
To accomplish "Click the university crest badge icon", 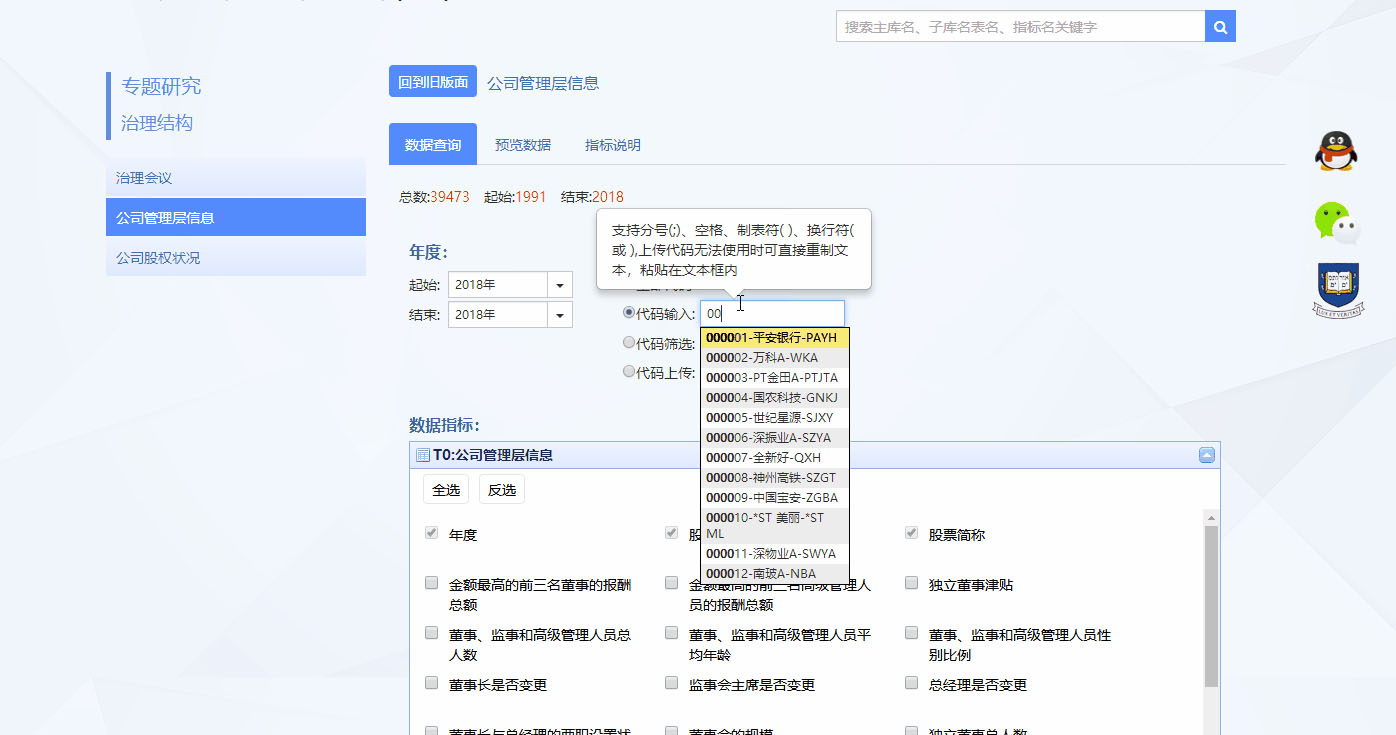I will pyautogui.click(x=1338, y=291).
